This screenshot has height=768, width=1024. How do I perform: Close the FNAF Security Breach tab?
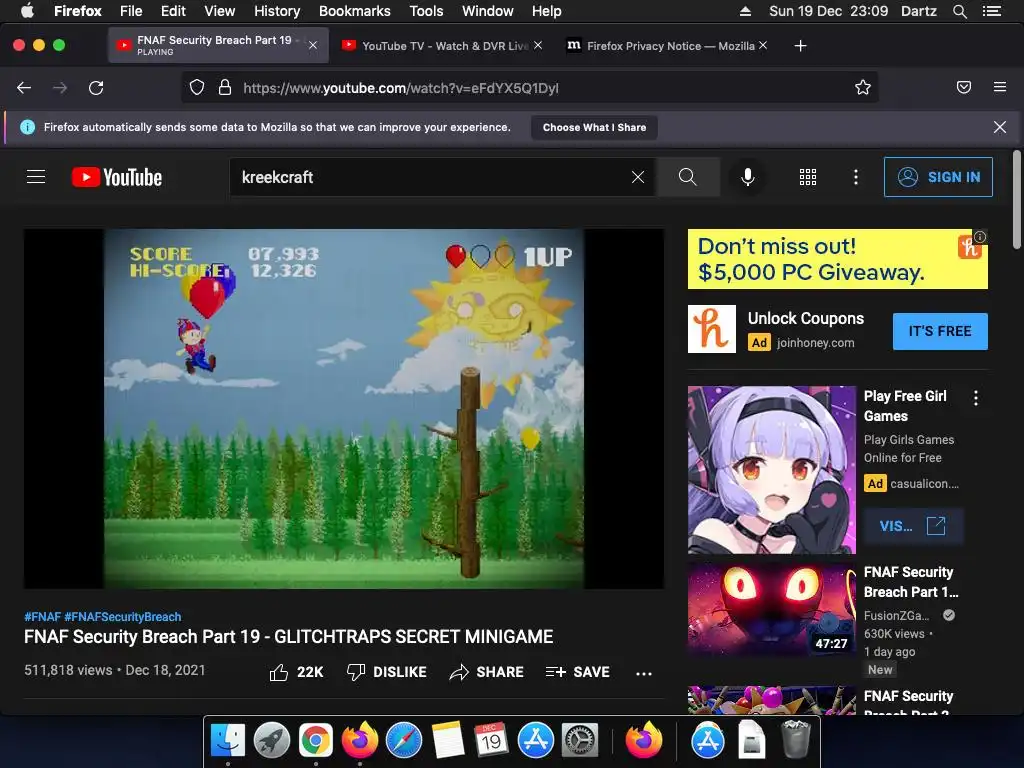coord(313,45)
